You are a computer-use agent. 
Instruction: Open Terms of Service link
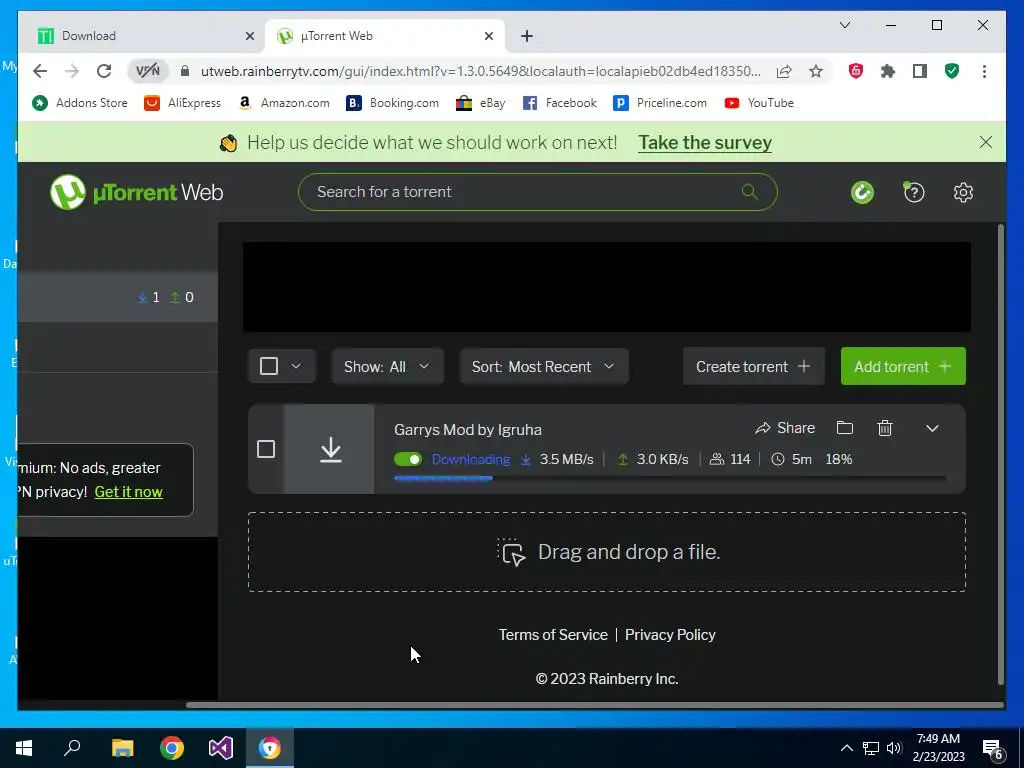click(553, 635)
